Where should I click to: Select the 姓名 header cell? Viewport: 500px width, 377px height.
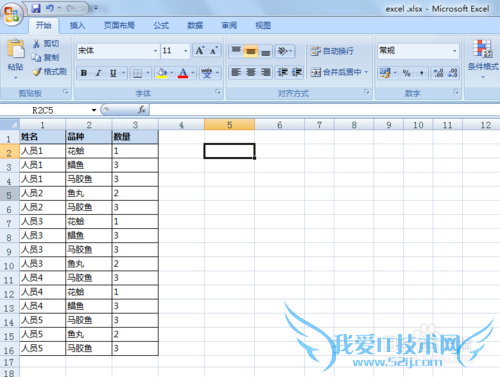(43, 137)
